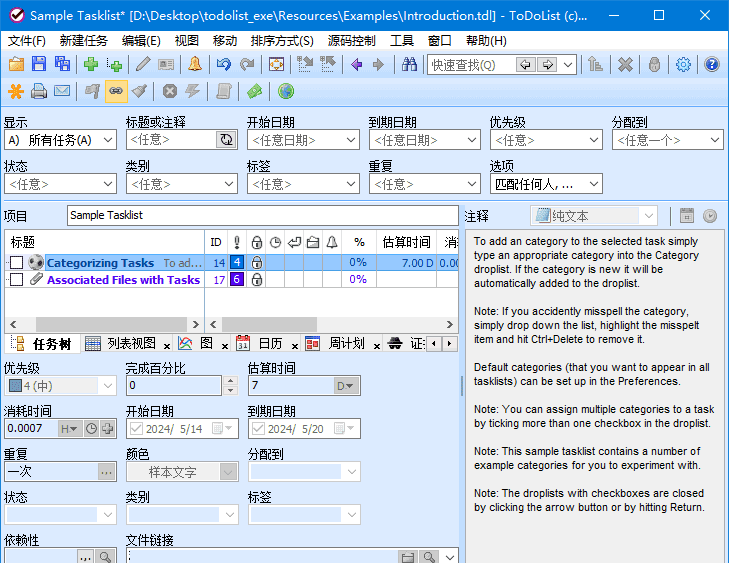729x563 pixels.
Task: Browse for file link folder button
Action: (408, 556)
